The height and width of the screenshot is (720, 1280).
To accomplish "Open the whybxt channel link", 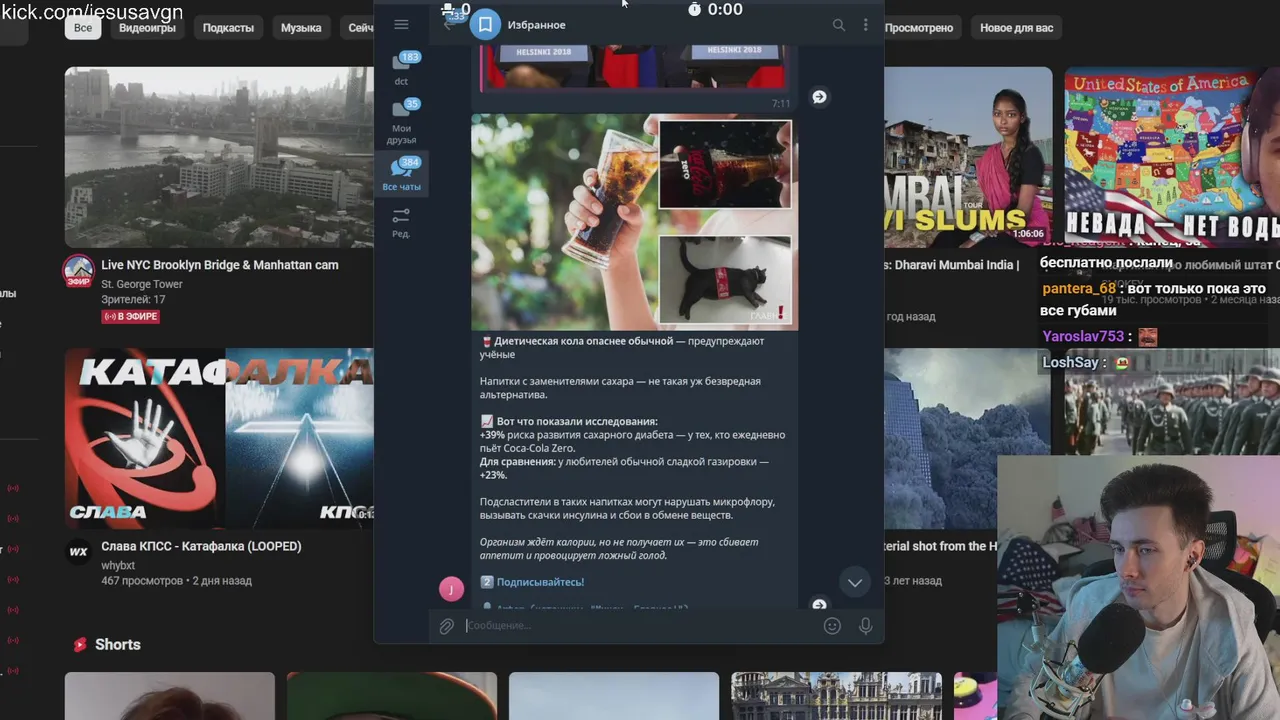I will pyautogui.click(x=118, y=565).
